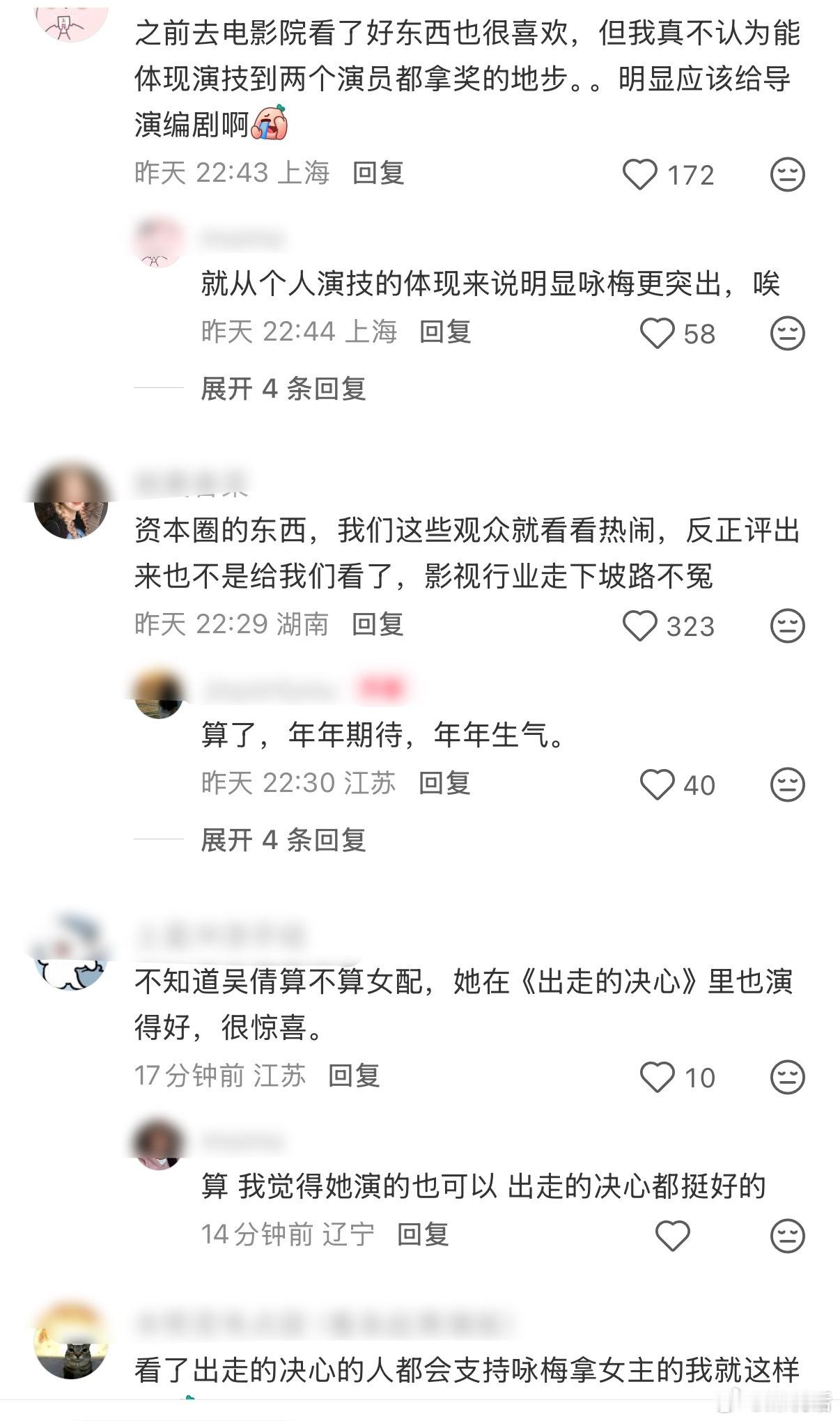Viewport: 840px width, 1421px height.
Task: Reply to the 17-minutes-ago Jiangsu comment
Action: [354, 1076]
